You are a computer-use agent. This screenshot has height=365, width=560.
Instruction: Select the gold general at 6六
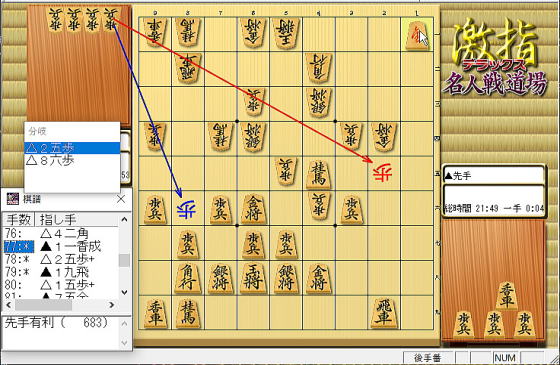coord(253,209)
